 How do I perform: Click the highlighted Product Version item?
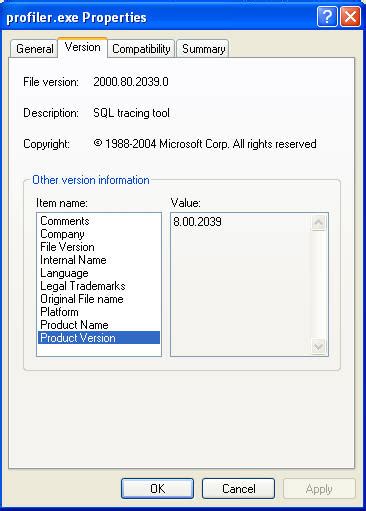99,338
